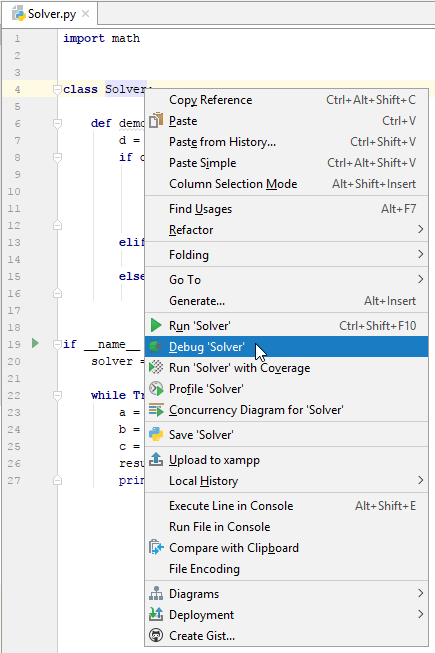Click the Debug 'Solver' bug icon
The image size is (435, 653).
(x=156, y=346)
